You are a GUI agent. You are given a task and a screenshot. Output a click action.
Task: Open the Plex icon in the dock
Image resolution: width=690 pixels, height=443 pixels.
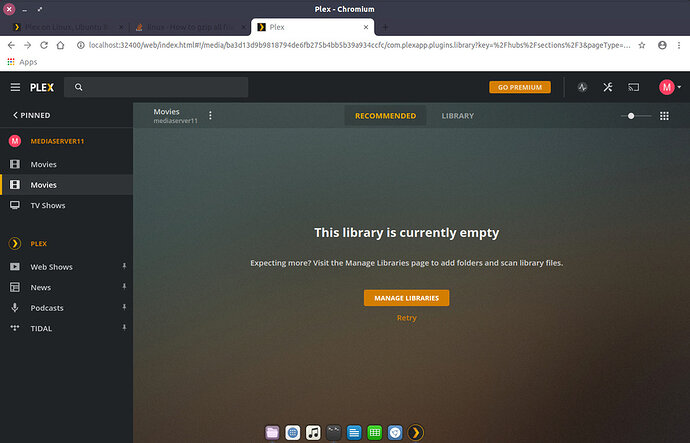(415, 432)
